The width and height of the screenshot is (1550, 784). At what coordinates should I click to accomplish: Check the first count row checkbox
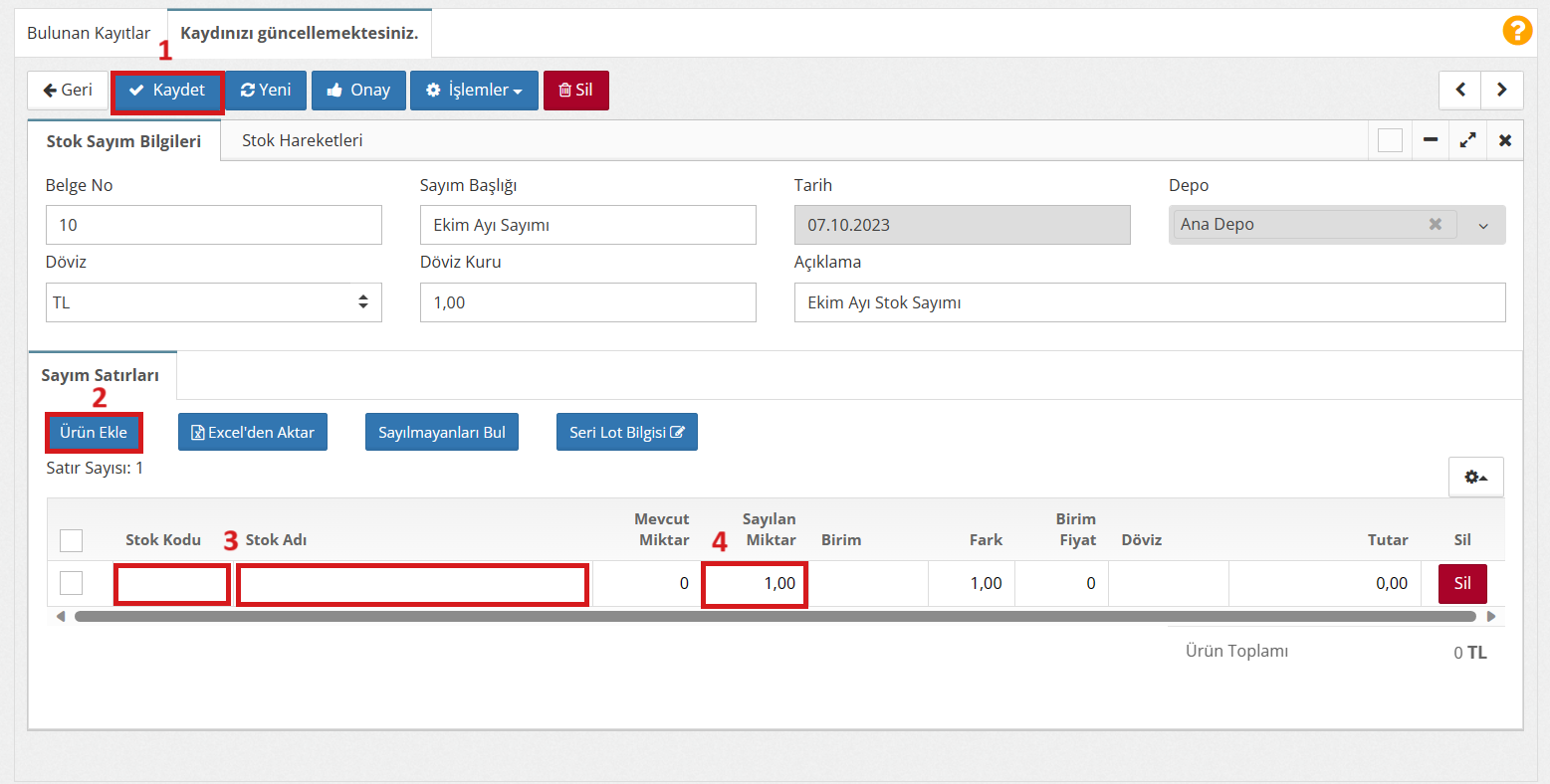71,583
